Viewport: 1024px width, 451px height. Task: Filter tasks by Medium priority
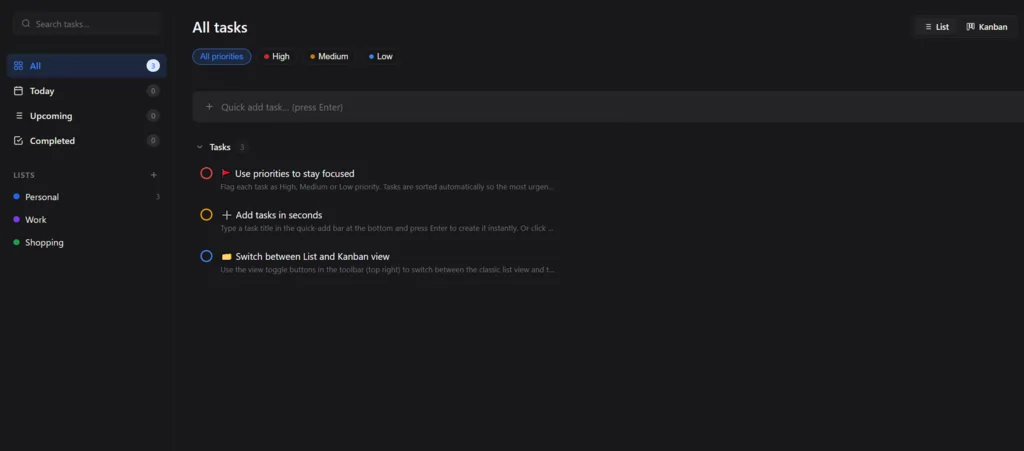(329, 57)
